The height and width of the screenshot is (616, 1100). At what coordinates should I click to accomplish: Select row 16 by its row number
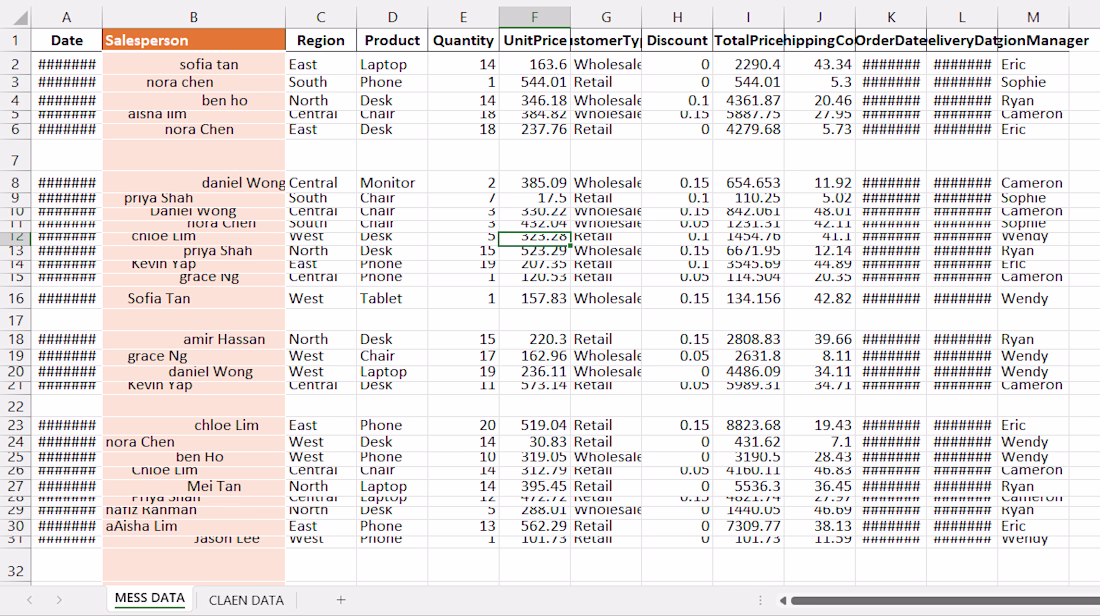click(x=15, y=298)
